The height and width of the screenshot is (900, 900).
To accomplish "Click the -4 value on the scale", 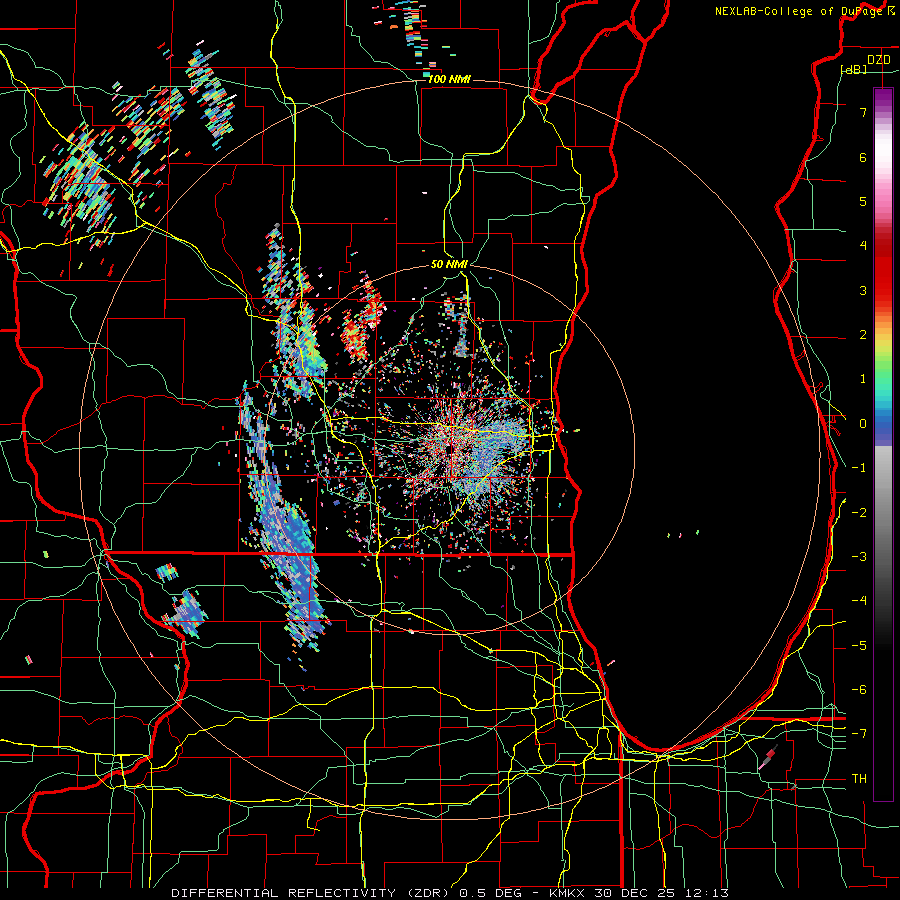I will point(859,601).
